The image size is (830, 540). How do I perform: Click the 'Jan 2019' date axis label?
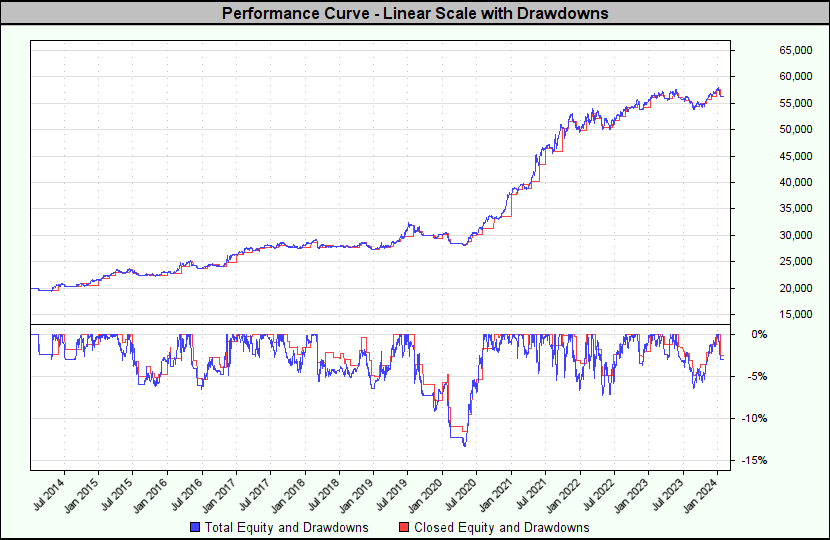357,495
